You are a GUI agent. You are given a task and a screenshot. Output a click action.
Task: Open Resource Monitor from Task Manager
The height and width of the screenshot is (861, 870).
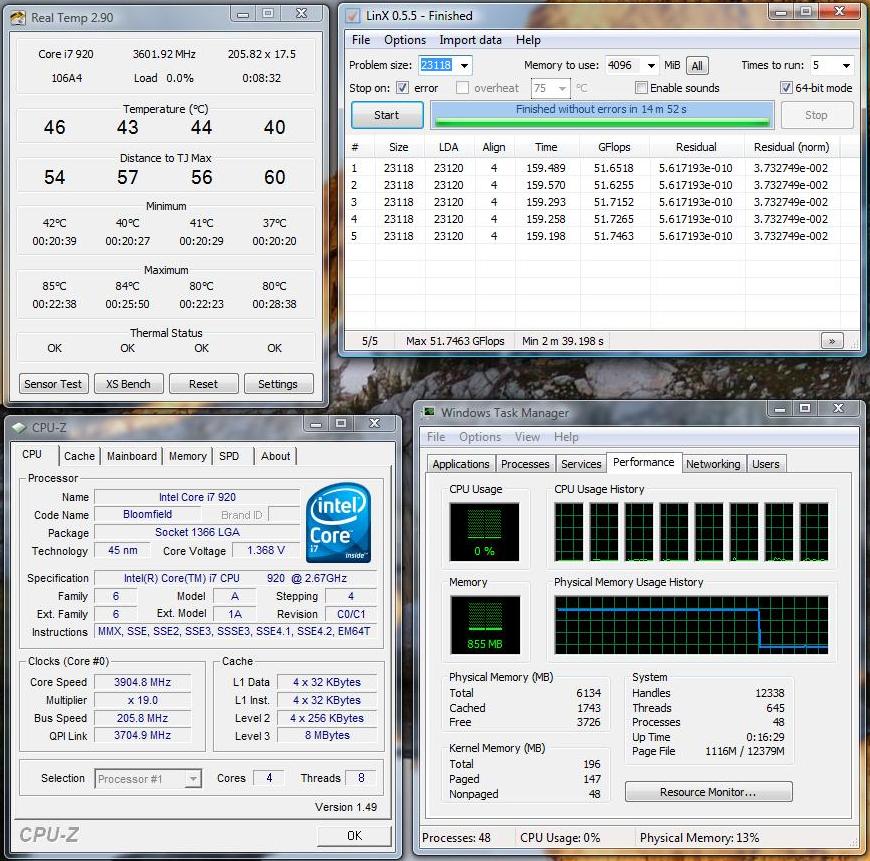point(708,792)
